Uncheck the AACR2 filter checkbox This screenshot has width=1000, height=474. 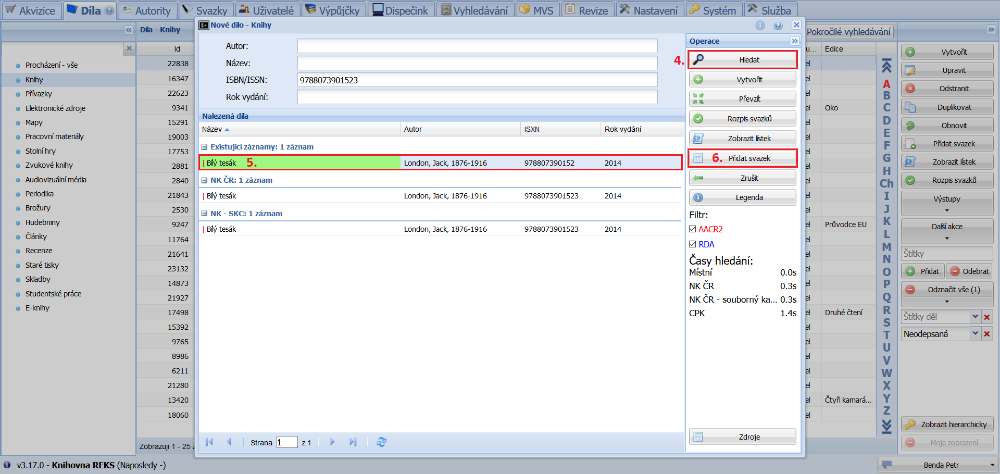693,229
